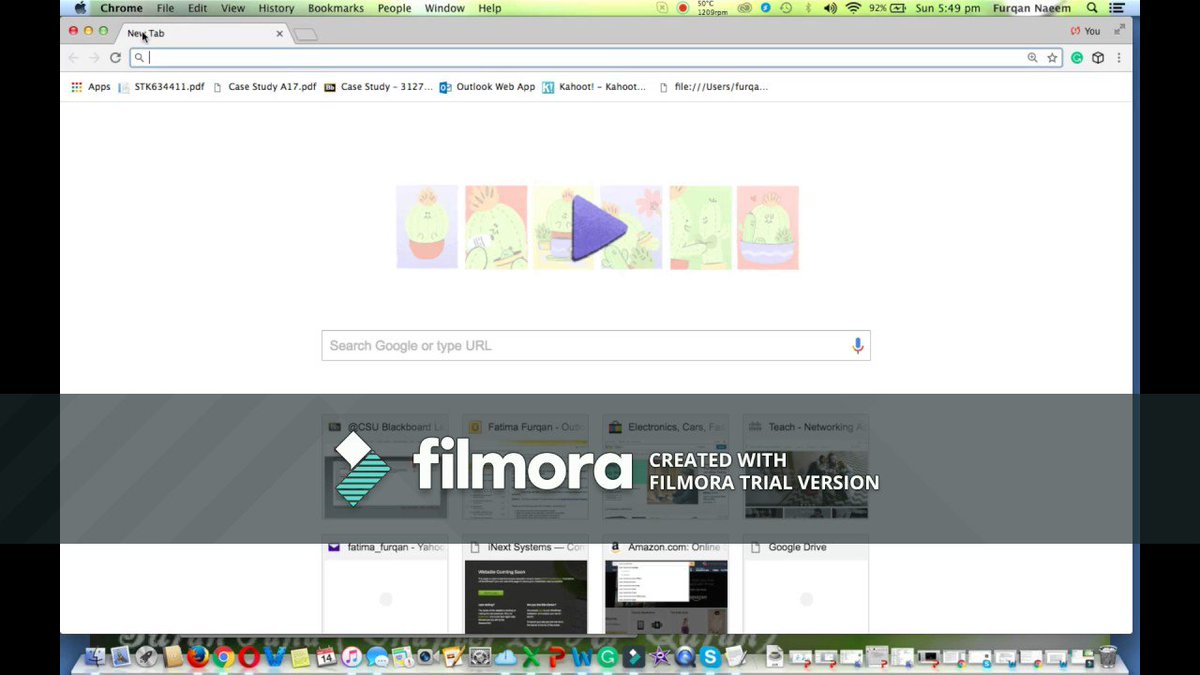Open the fatima_furqan Yahoo thumbnail
The width and height of the screenshot is (1200, 675).
coord(386,587)
